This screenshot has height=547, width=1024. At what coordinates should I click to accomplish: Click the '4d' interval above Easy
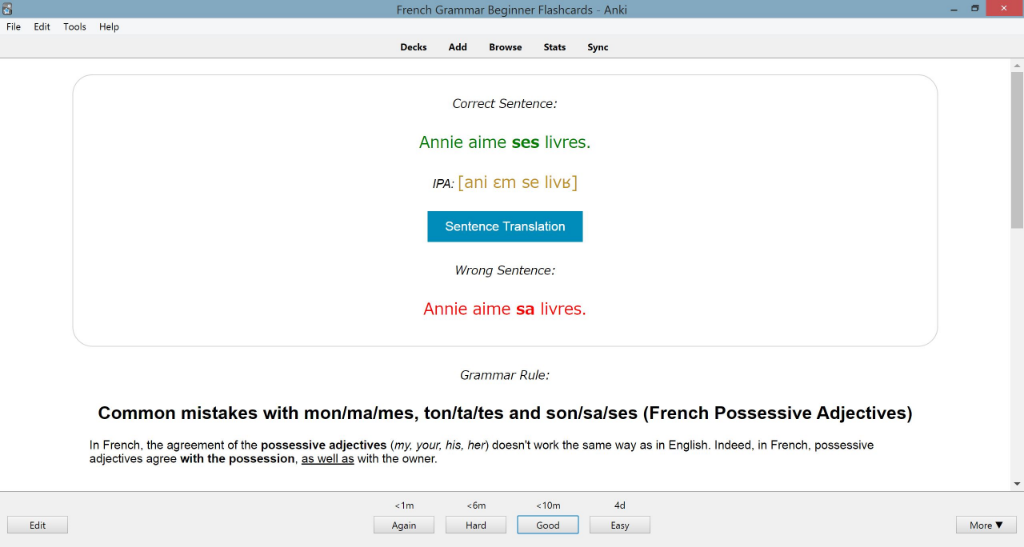[x=620, y=505]
